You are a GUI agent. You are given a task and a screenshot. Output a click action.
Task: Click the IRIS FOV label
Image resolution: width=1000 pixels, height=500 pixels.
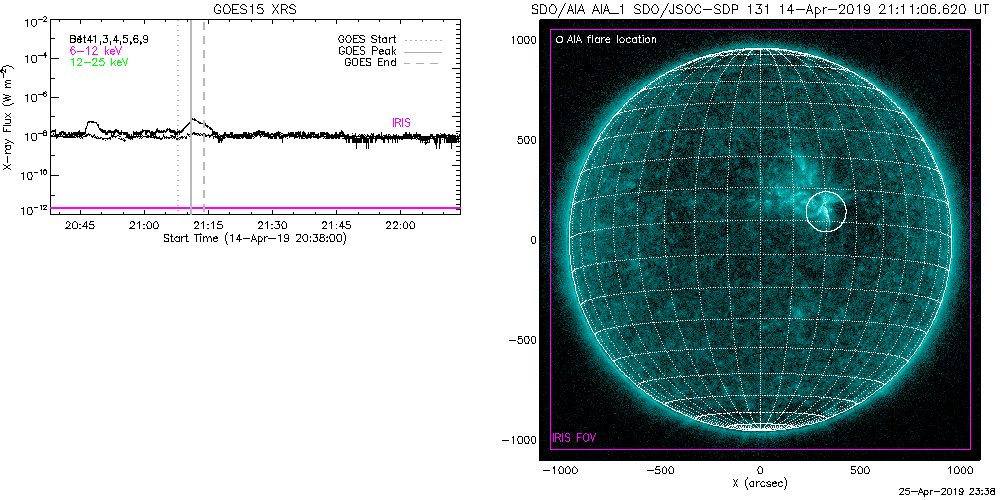coord(576,438)
